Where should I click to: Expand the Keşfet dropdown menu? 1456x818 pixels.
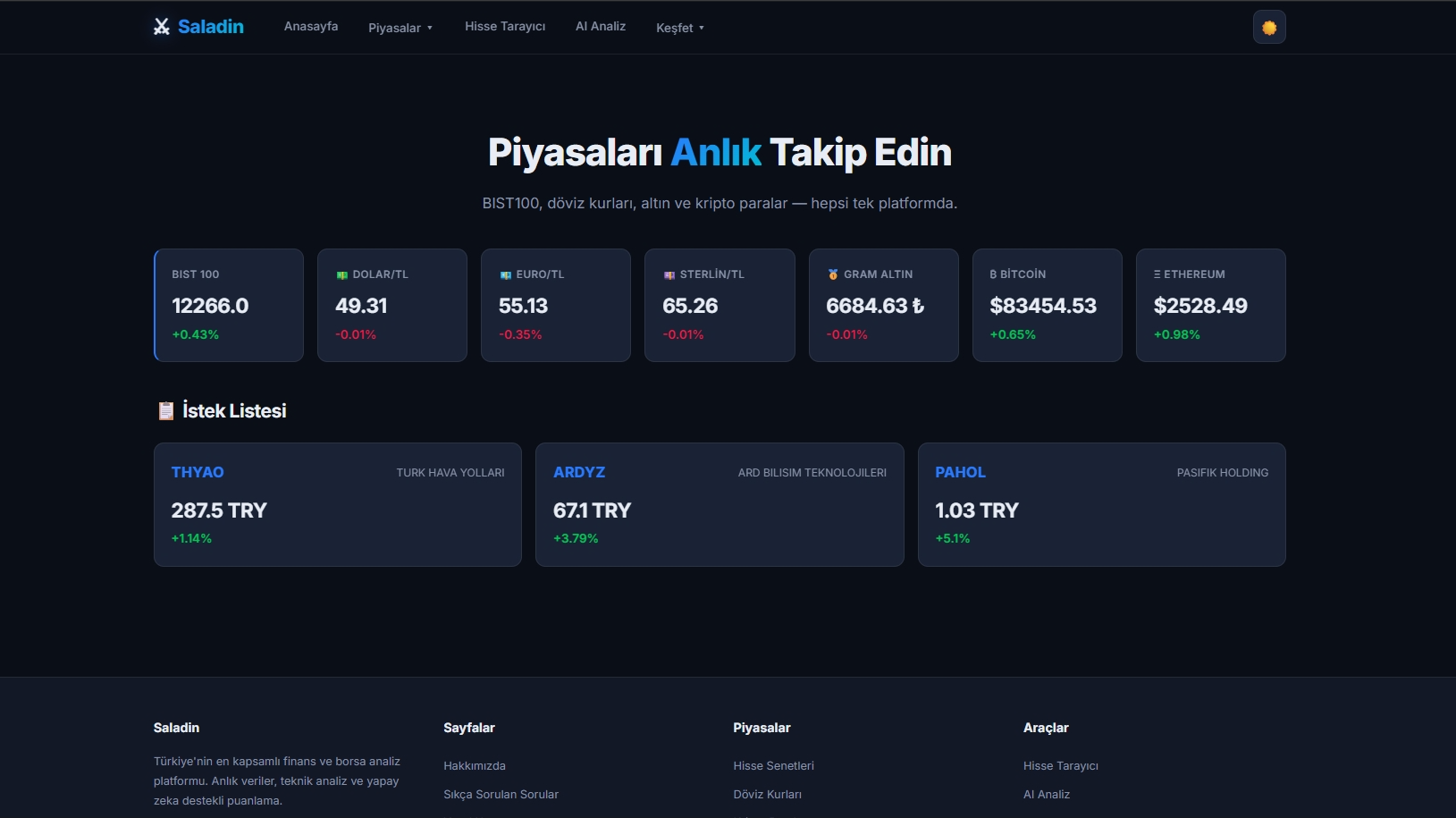coord(680,28)
